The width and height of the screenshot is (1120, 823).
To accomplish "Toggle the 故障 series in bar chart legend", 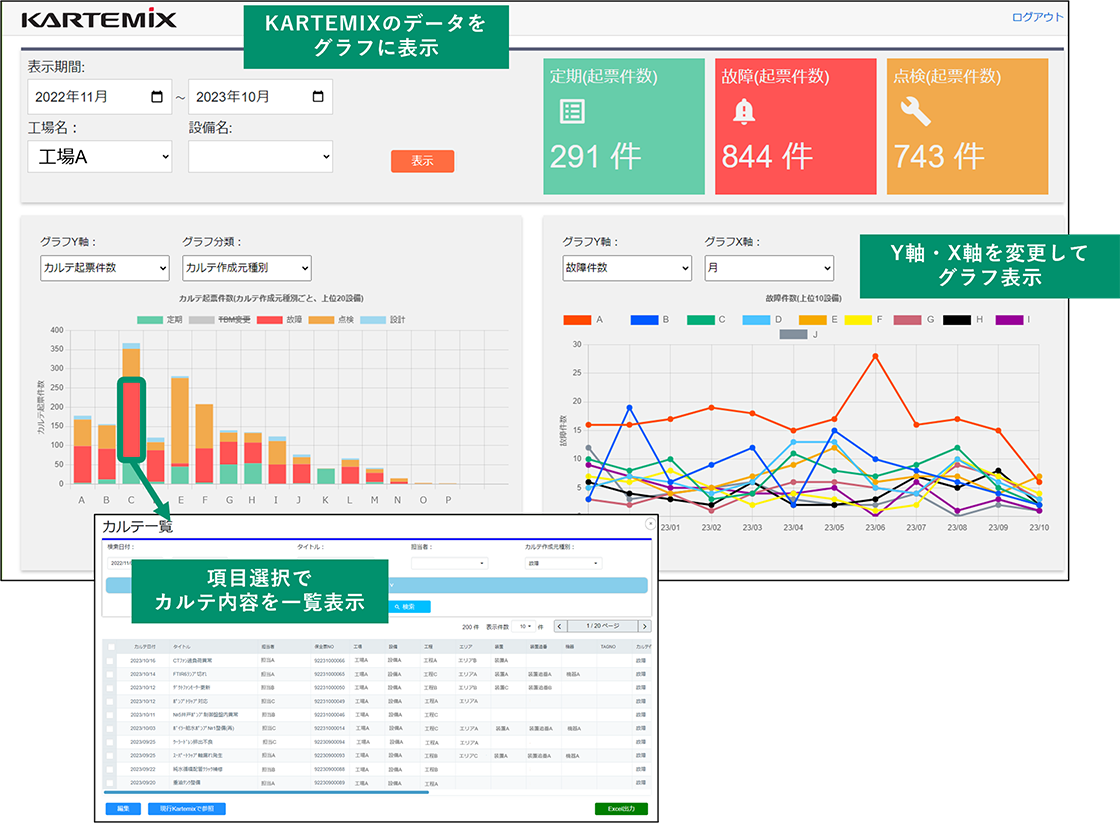I will 279,320.
